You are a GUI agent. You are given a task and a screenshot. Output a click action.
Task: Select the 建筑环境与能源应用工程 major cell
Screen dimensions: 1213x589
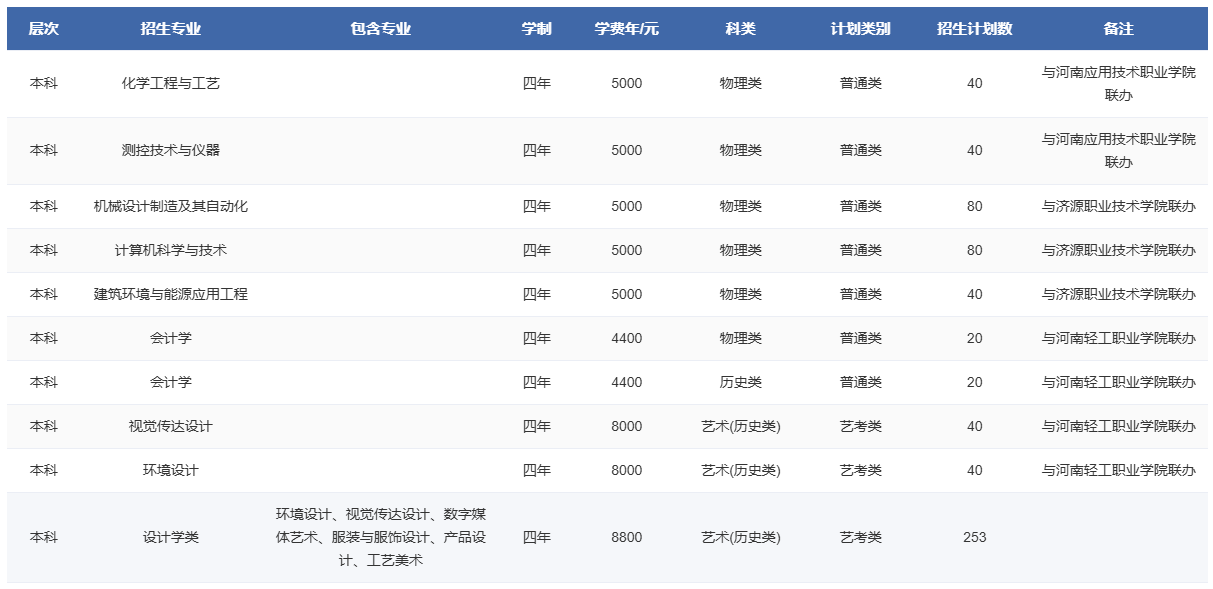point(171,294)
